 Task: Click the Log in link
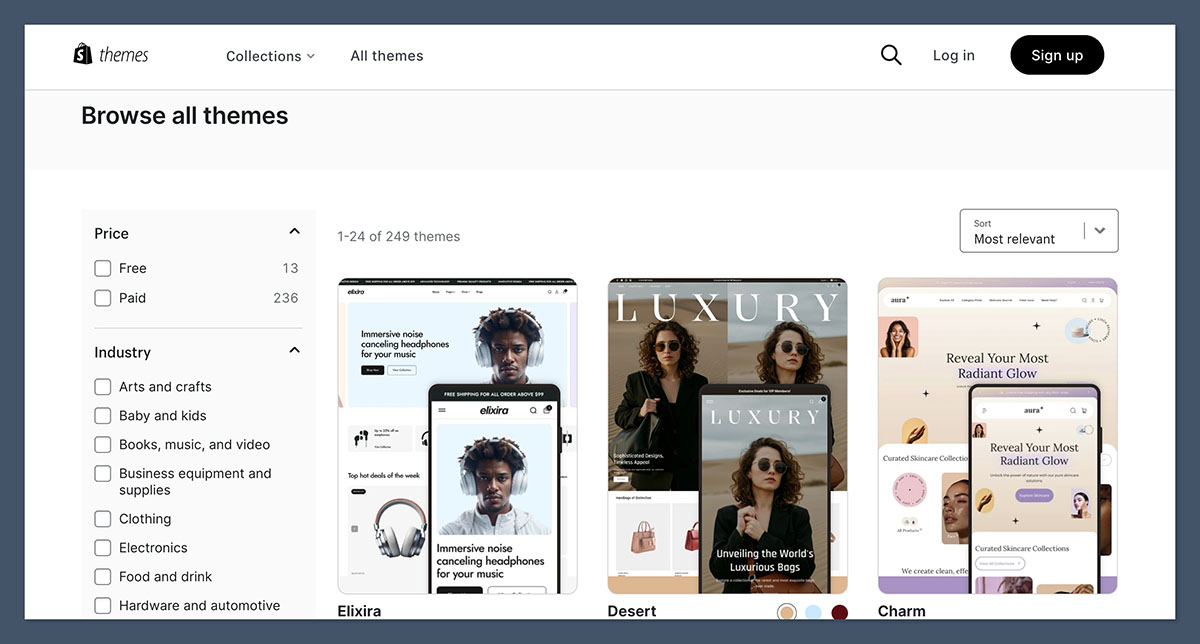(953, 55)
